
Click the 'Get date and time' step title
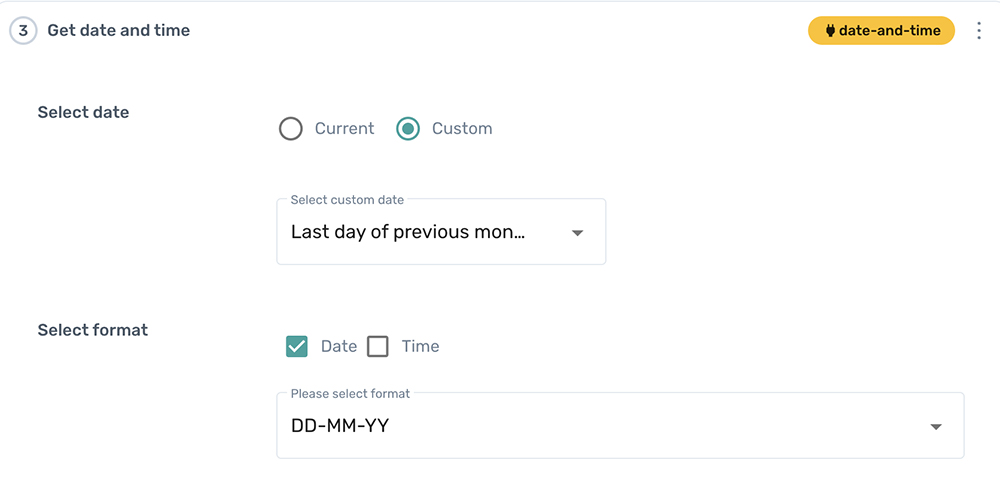point(118,31)
